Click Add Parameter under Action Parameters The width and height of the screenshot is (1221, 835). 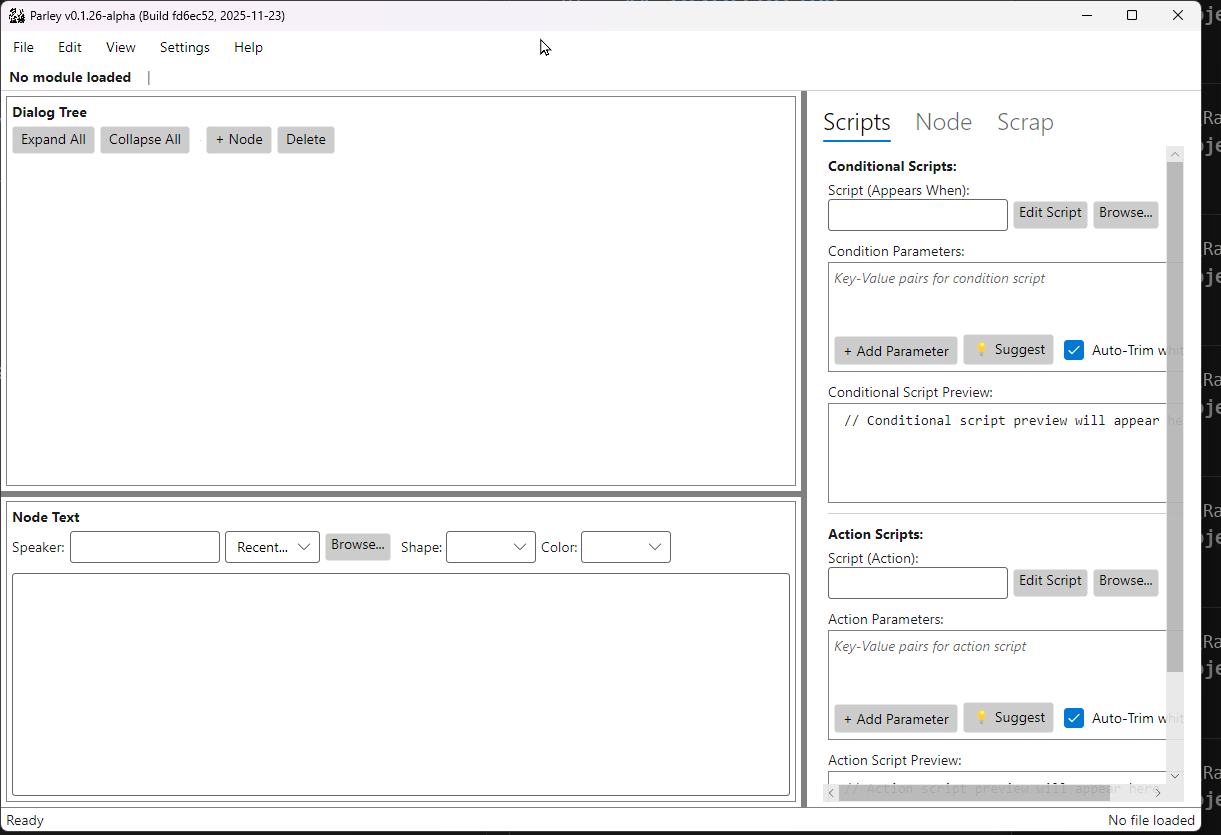[x=896, y=719]
